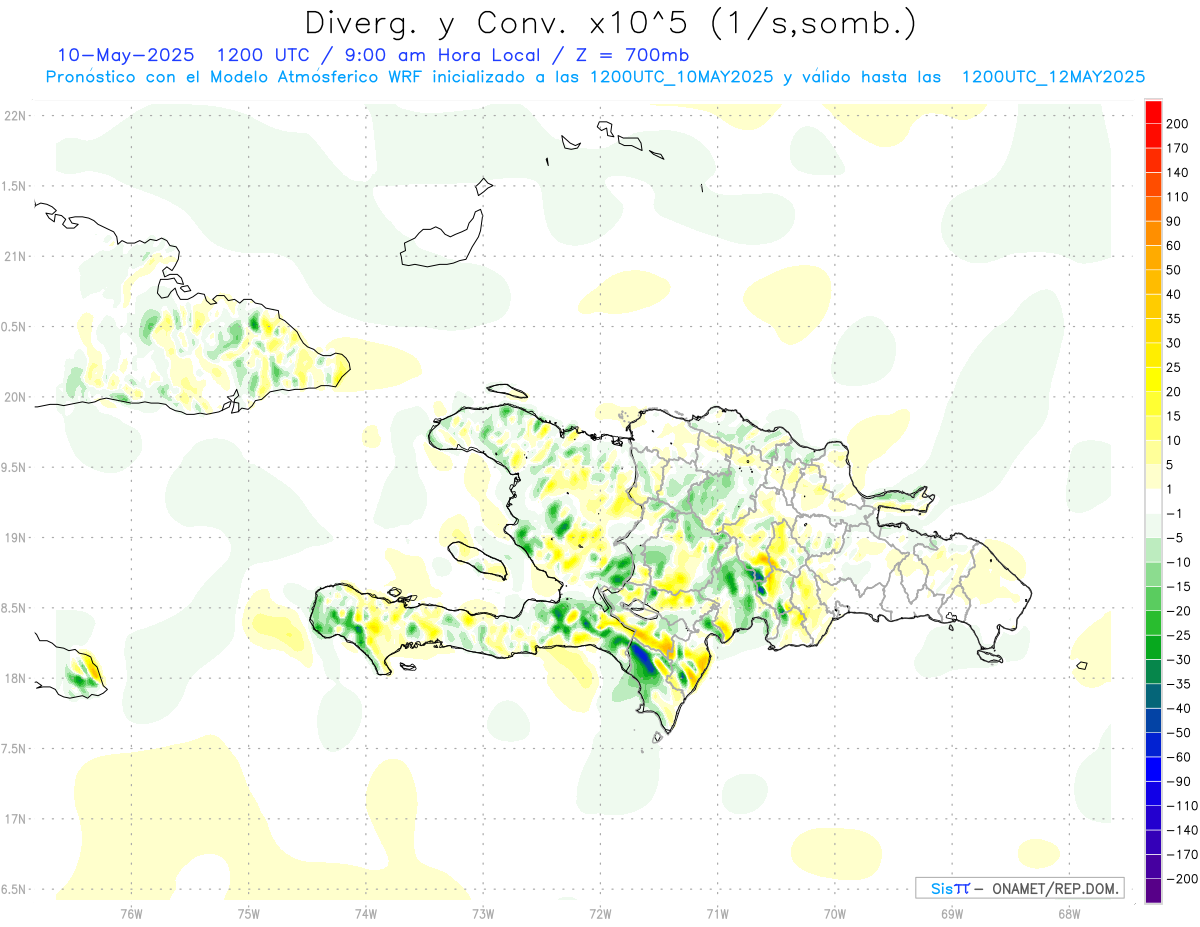Pick the pale yellow swatch between 1 and 5
Viewport: 1200px width, 927px height.
click(1153, 477)
